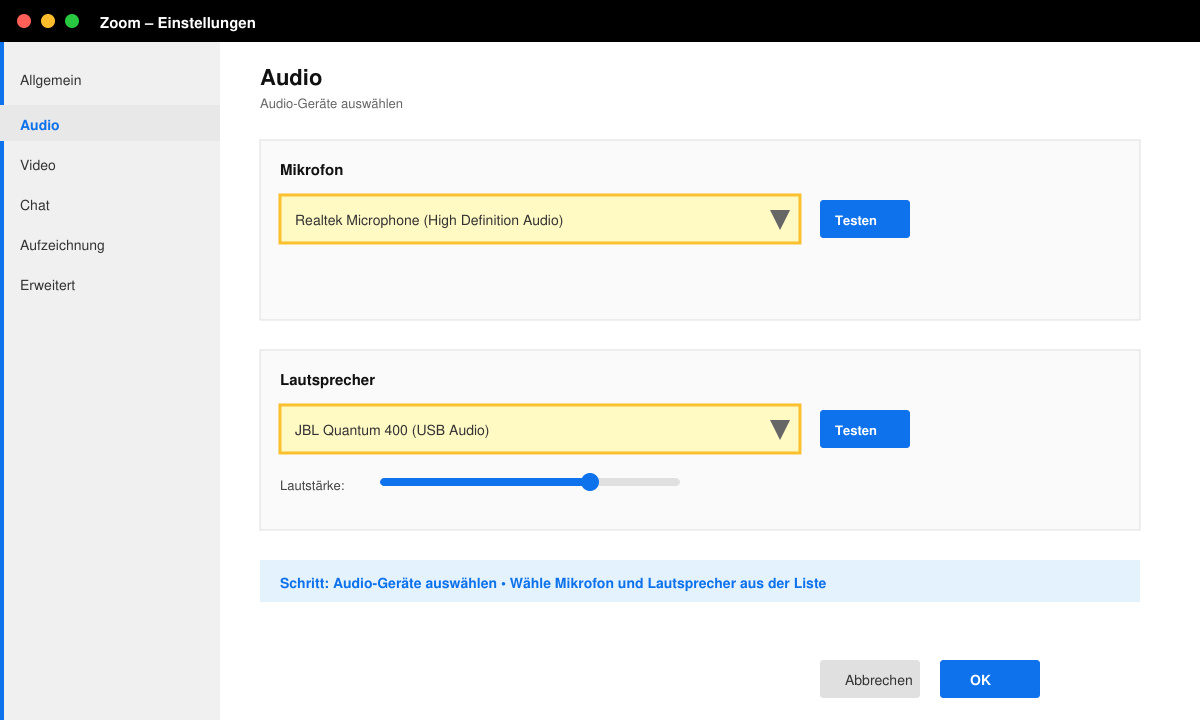Test the microphone with Testen button
The height and width of the screenshot is (720, 1200).
(x=865, y=220)
